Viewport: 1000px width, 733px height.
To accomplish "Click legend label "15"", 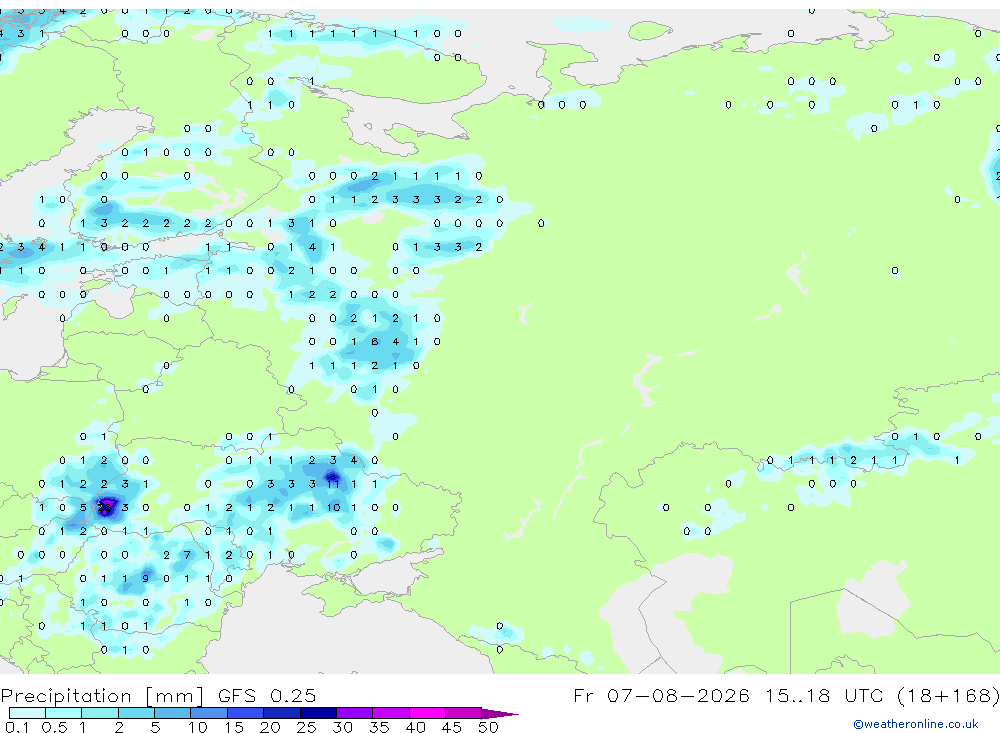I will coord(234,727).
